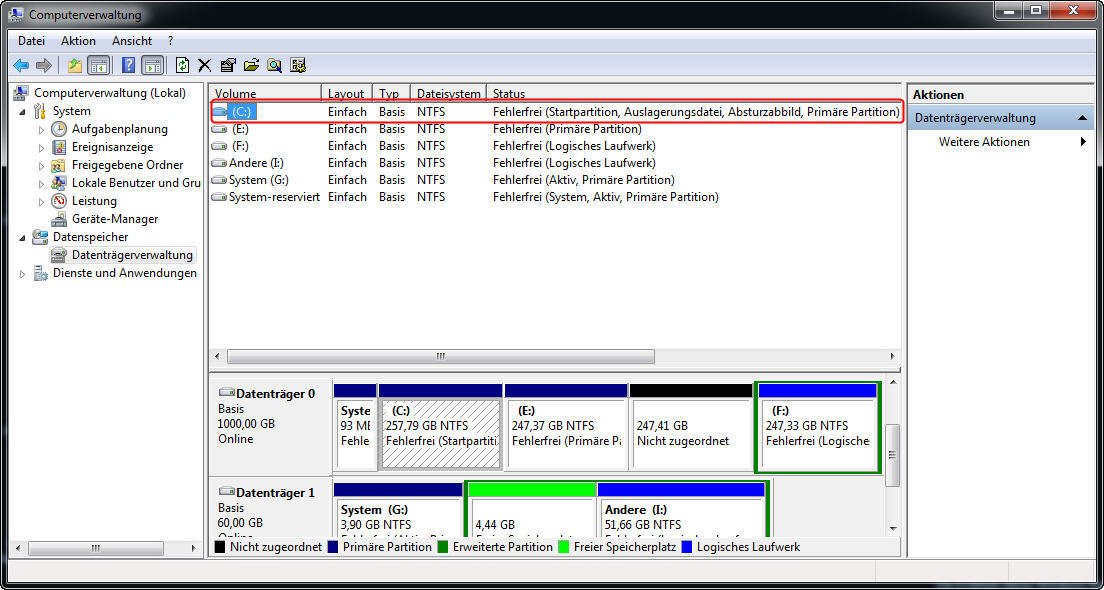Toggle the action pane toolbar button
1104x590 pixels.
(152, 65)
